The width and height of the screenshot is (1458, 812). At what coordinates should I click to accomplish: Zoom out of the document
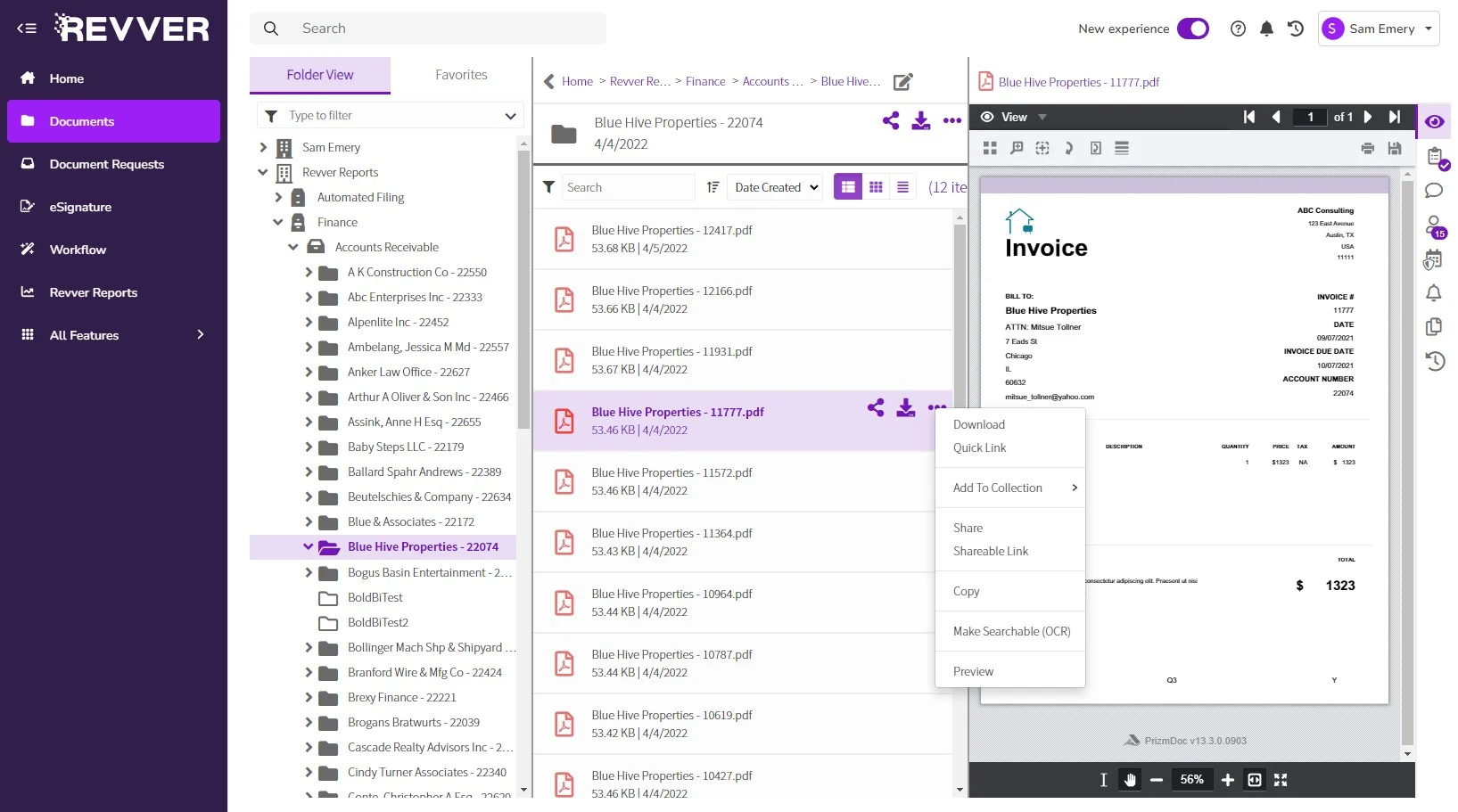(1157, 780)
